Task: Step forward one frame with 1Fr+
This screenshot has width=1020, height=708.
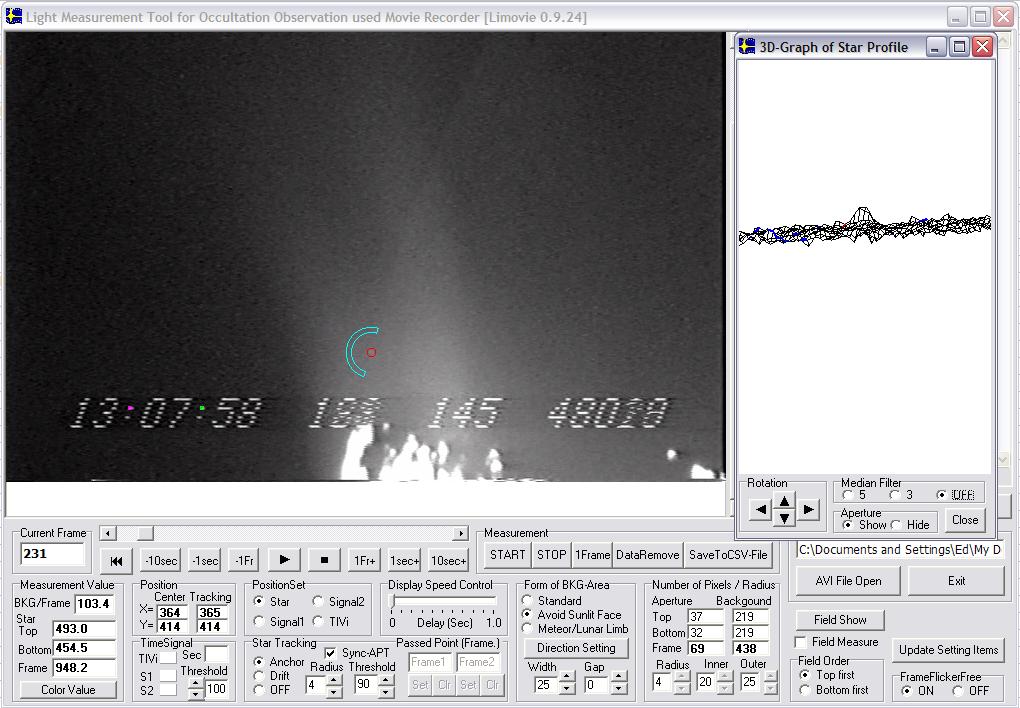Action: (364, 561)
